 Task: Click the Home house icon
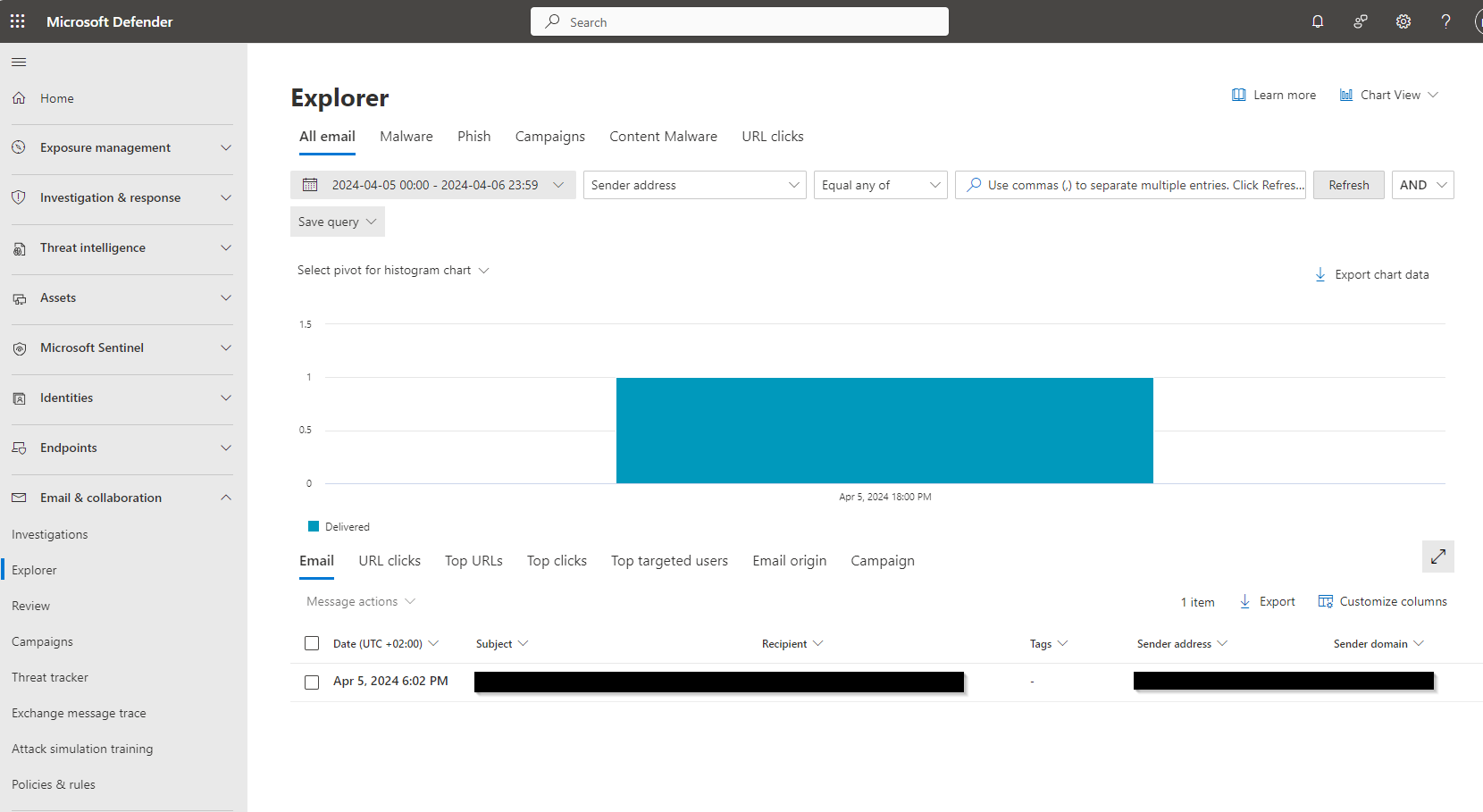[19, 98]
